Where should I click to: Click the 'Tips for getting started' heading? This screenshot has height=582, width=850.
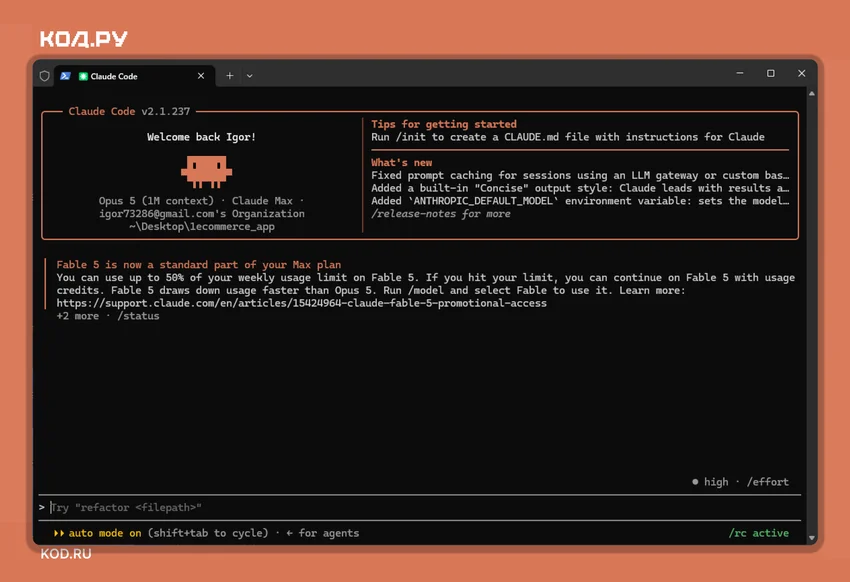pyautogui.click(x=444, y=124)
